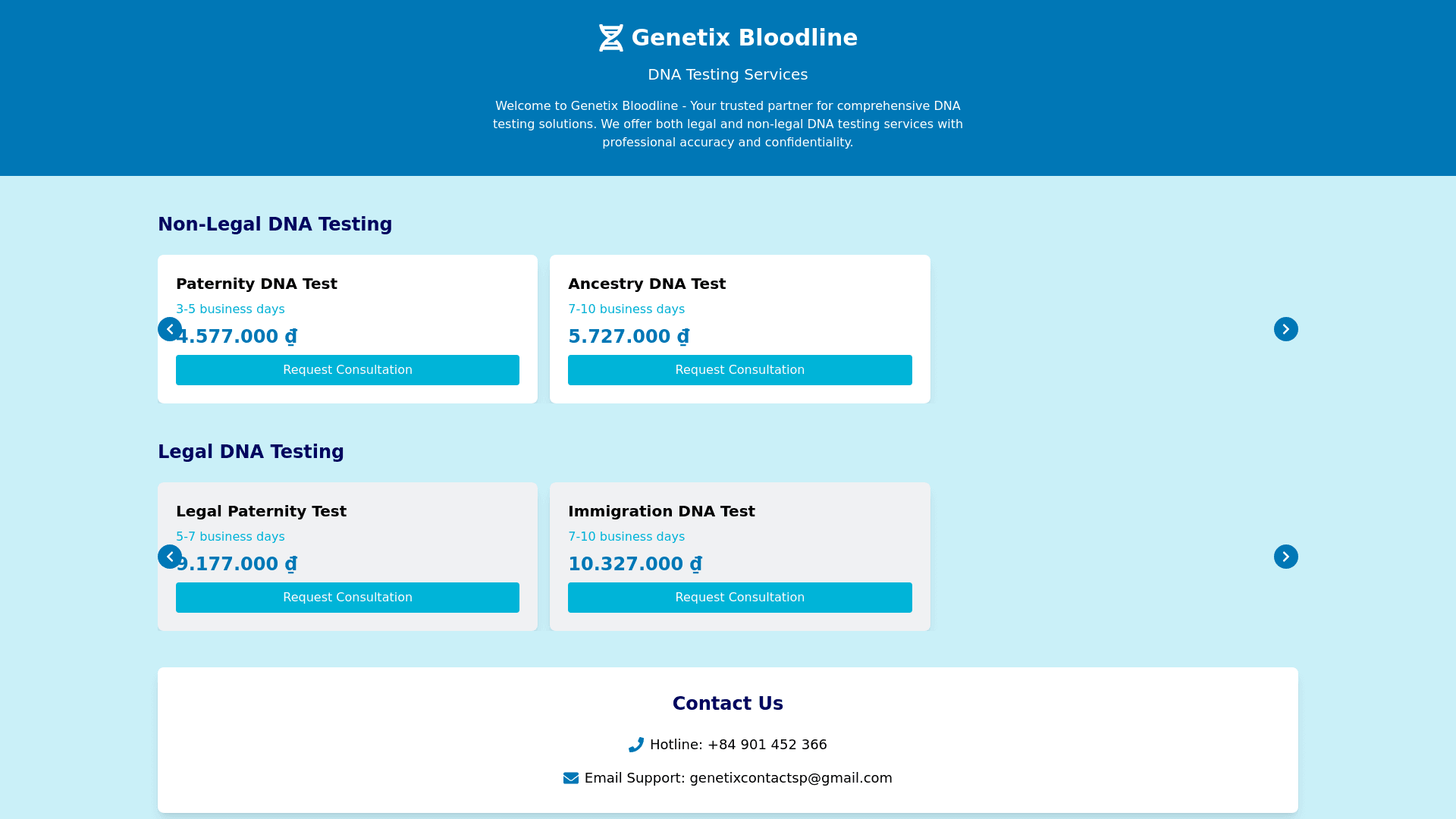Click the Contact Us heading
This screenshot has height=819, width=1456.
tap(727, 704)
